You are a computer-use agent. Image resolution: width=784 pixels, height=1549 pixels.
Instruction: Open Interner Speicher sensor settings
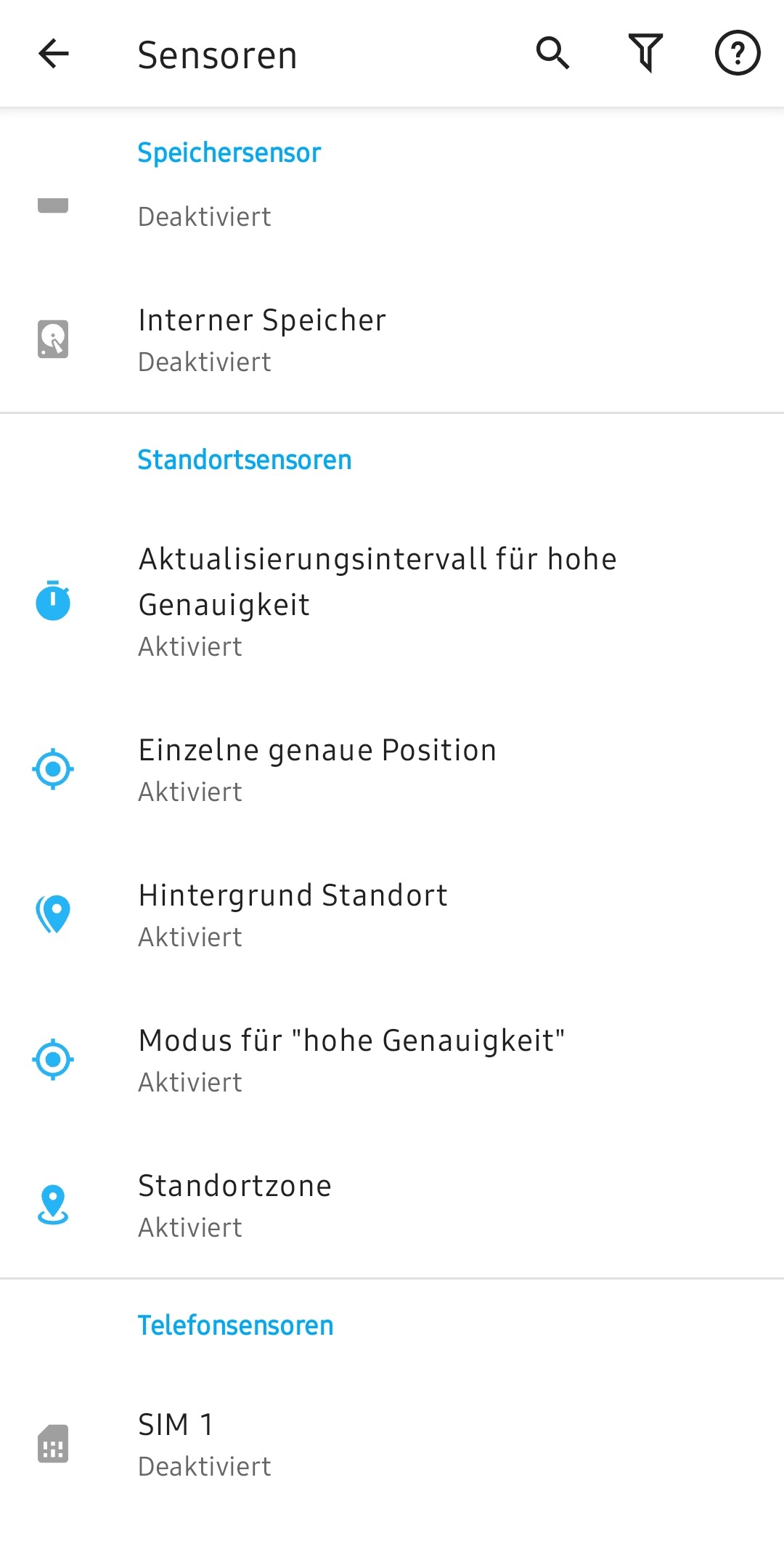(392, 340)
